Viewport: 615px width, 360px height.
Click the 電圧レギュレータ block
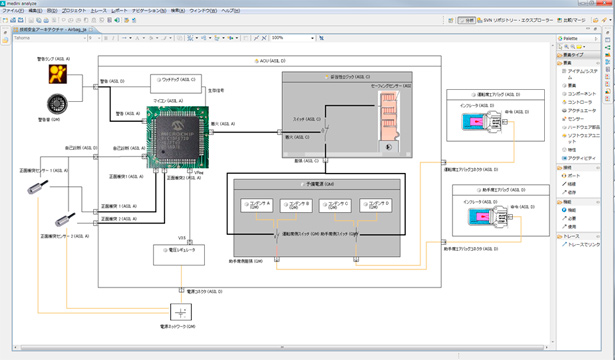coord(178,255)
